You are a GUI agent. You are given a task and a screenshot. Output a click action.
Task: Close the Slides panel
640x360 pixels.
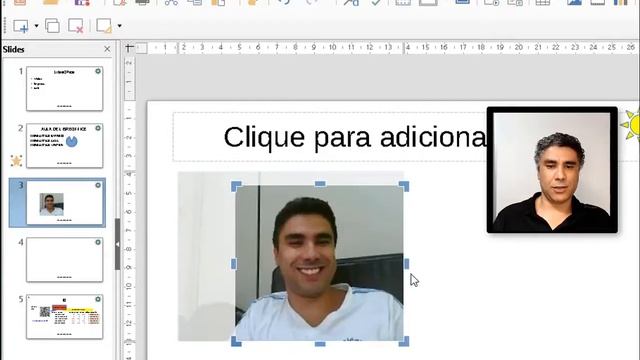(x=107, y=49)
